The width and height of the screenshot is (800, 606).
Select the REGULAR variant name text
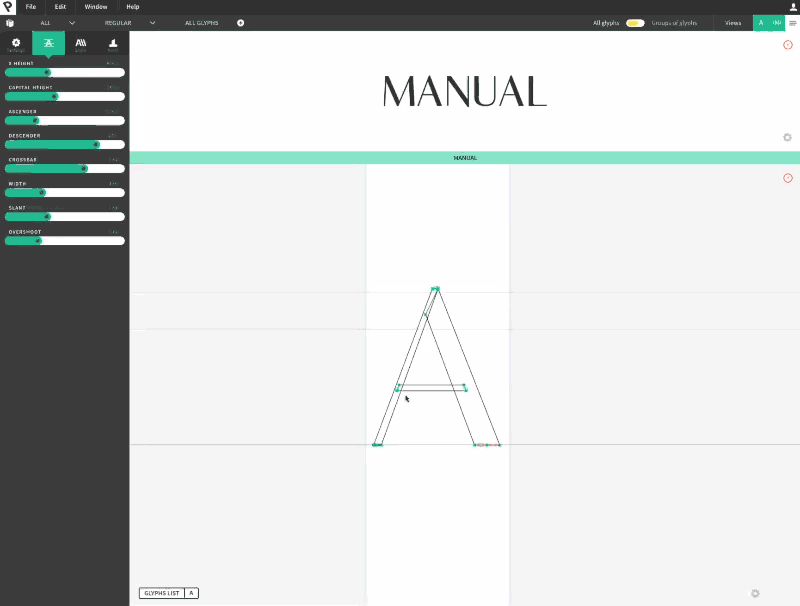pos(118,23)
